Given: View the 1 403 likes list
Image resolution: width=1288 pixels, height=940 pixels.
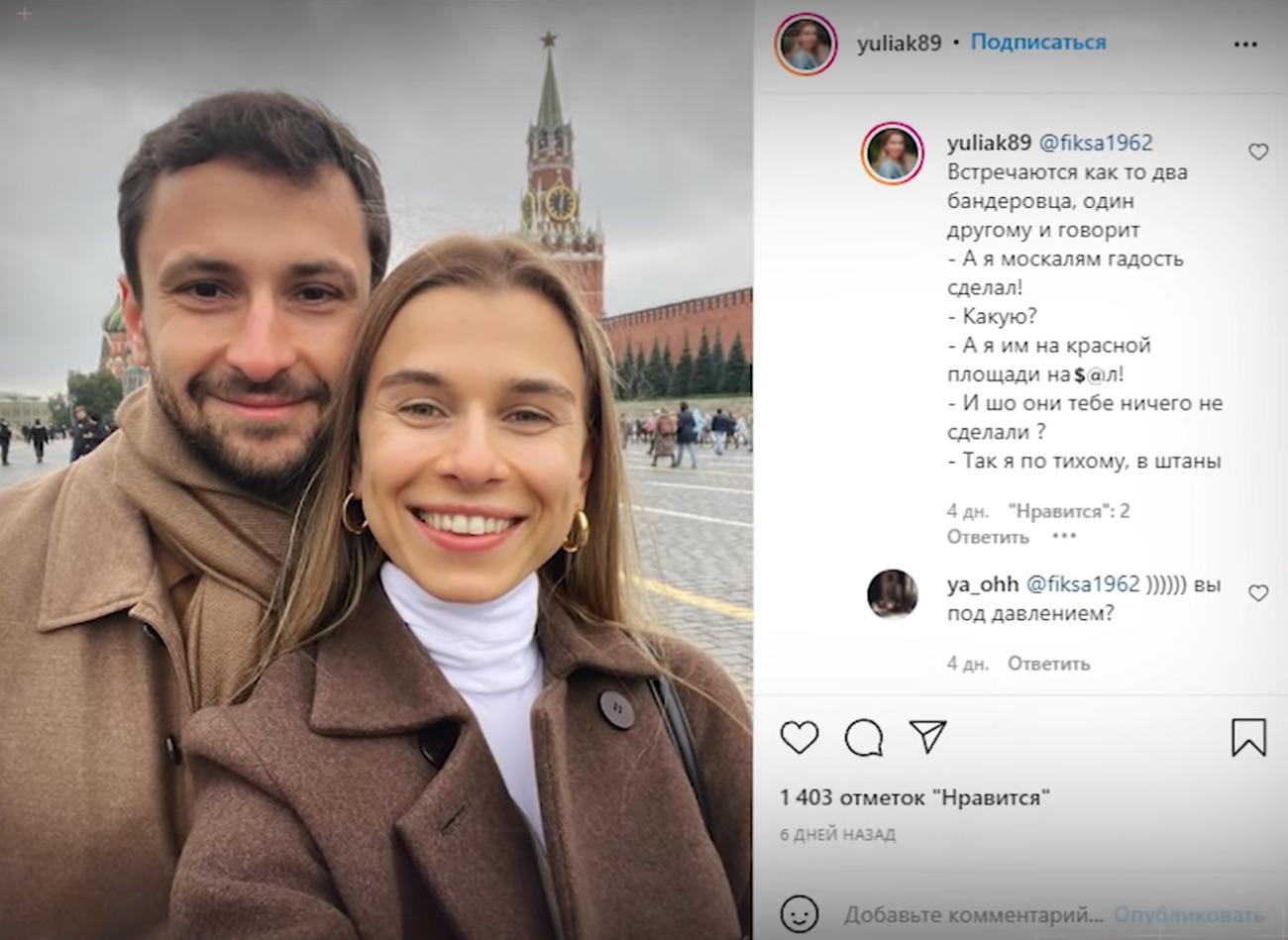Looking at the screenshot, I should tap(914, 796).
